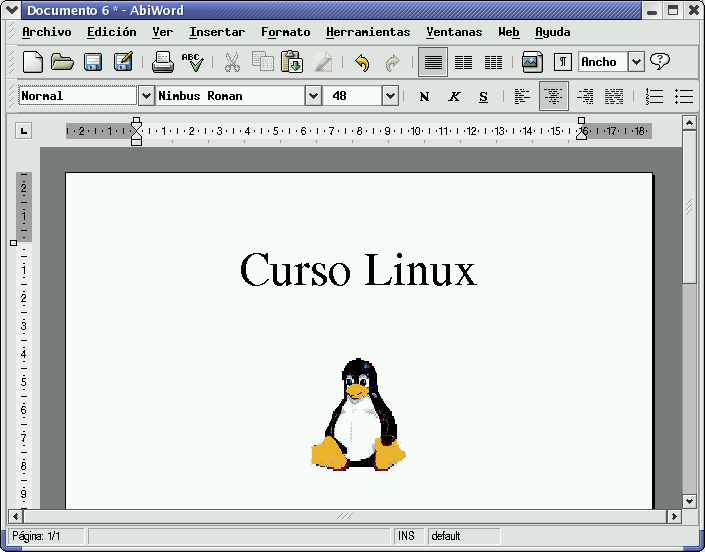Toggle center alignment
The height and width of the screenshot is (552, 705).
coord(553,96)
